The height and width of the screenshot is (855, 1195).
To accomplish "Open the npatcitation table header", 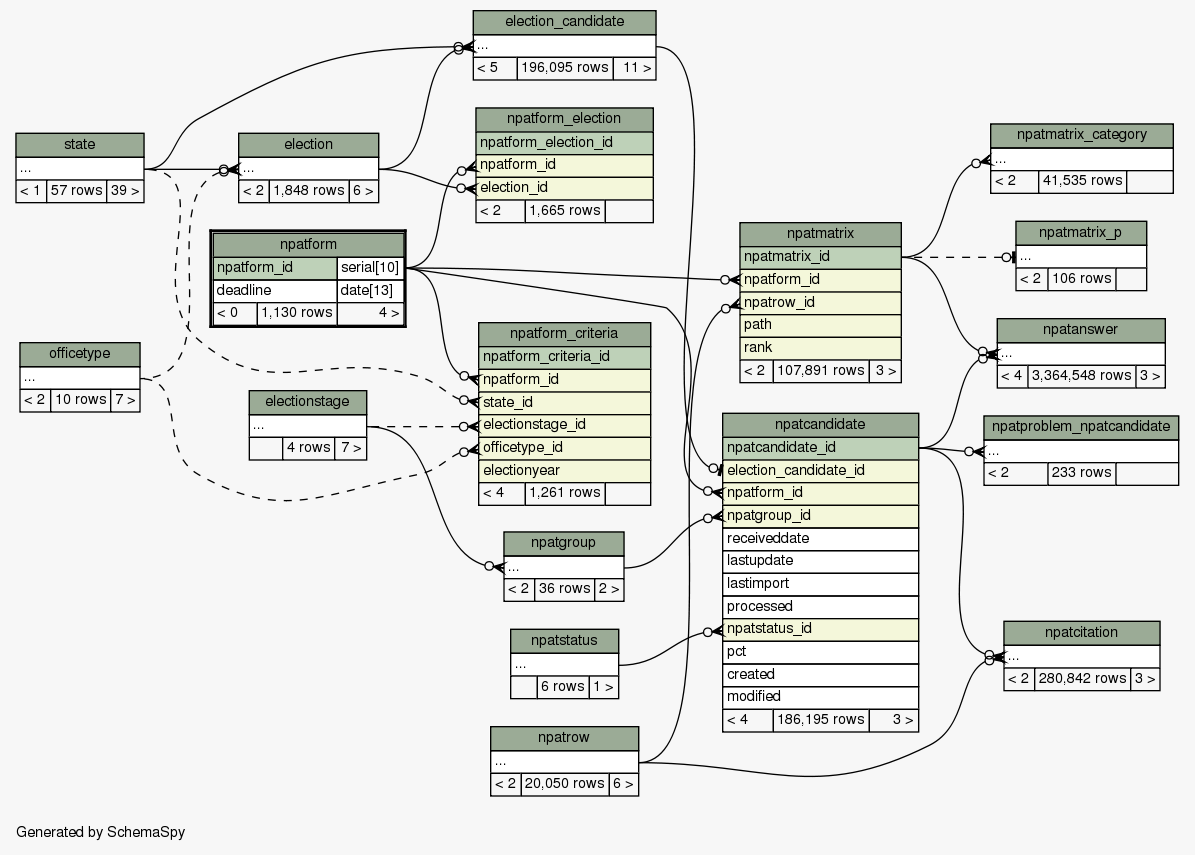I will (1081, 632).
